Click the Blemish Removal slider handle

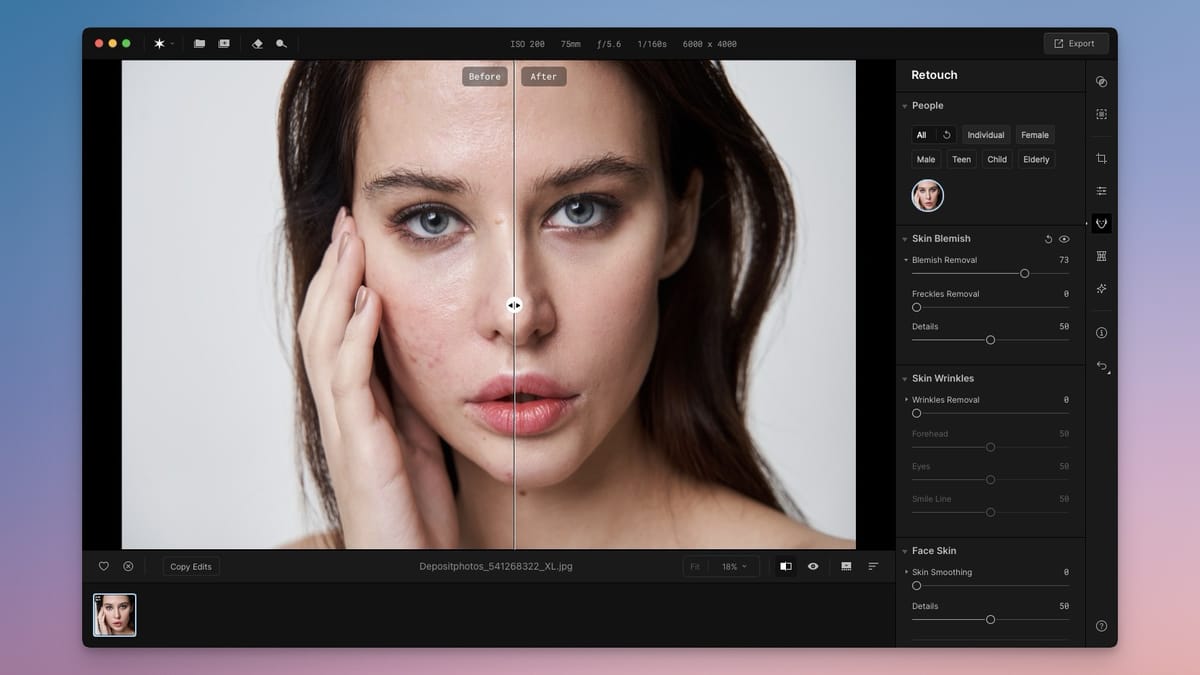[1024, 273]
